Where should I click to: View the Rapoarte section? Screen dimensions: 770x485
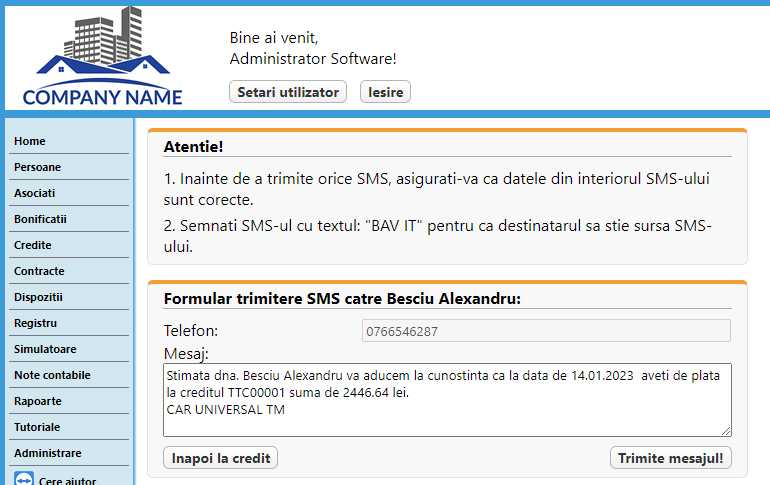(x=69, y=402)
